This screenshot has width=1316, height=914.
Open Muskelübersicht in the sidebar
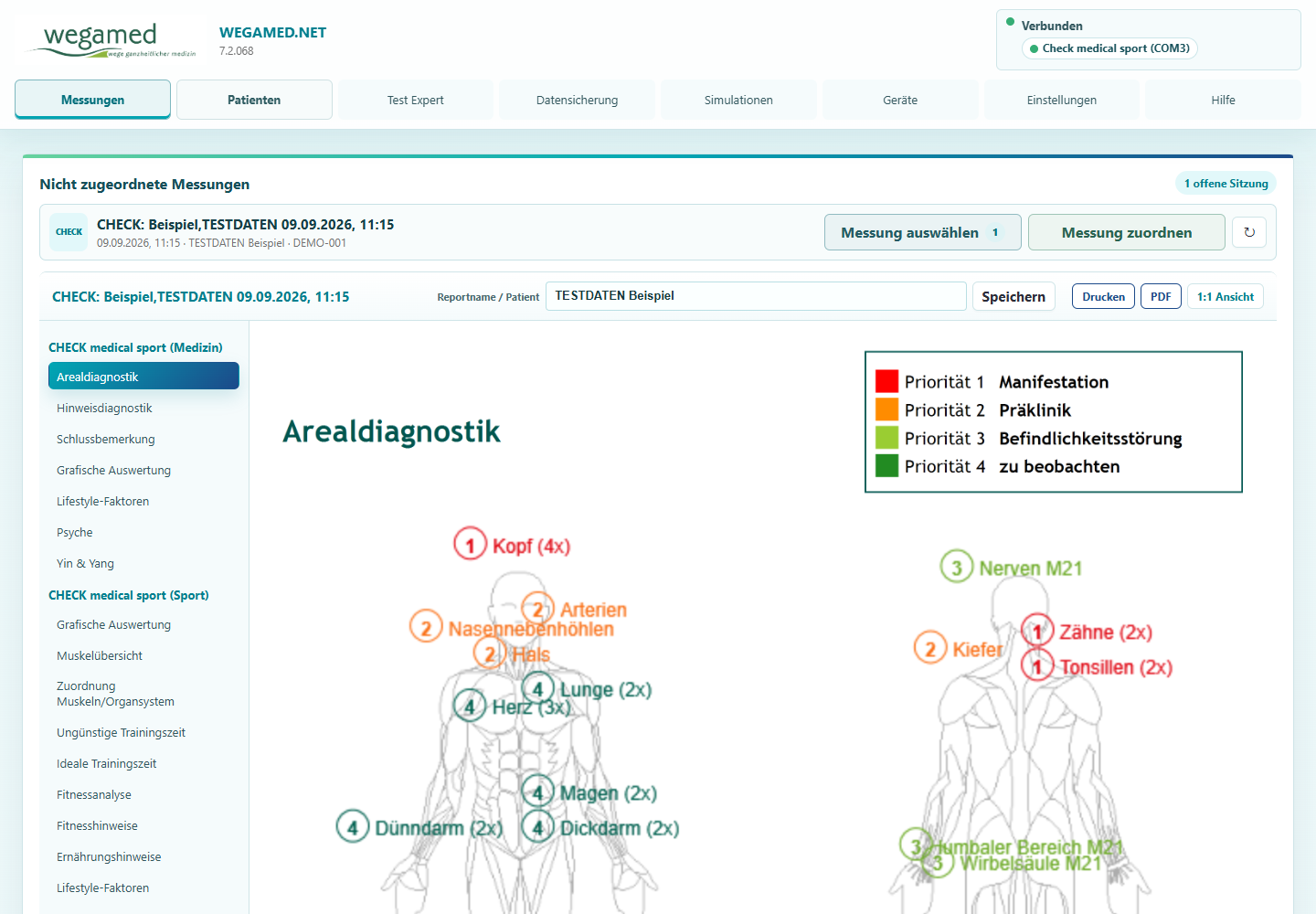[x=143, y=655]
